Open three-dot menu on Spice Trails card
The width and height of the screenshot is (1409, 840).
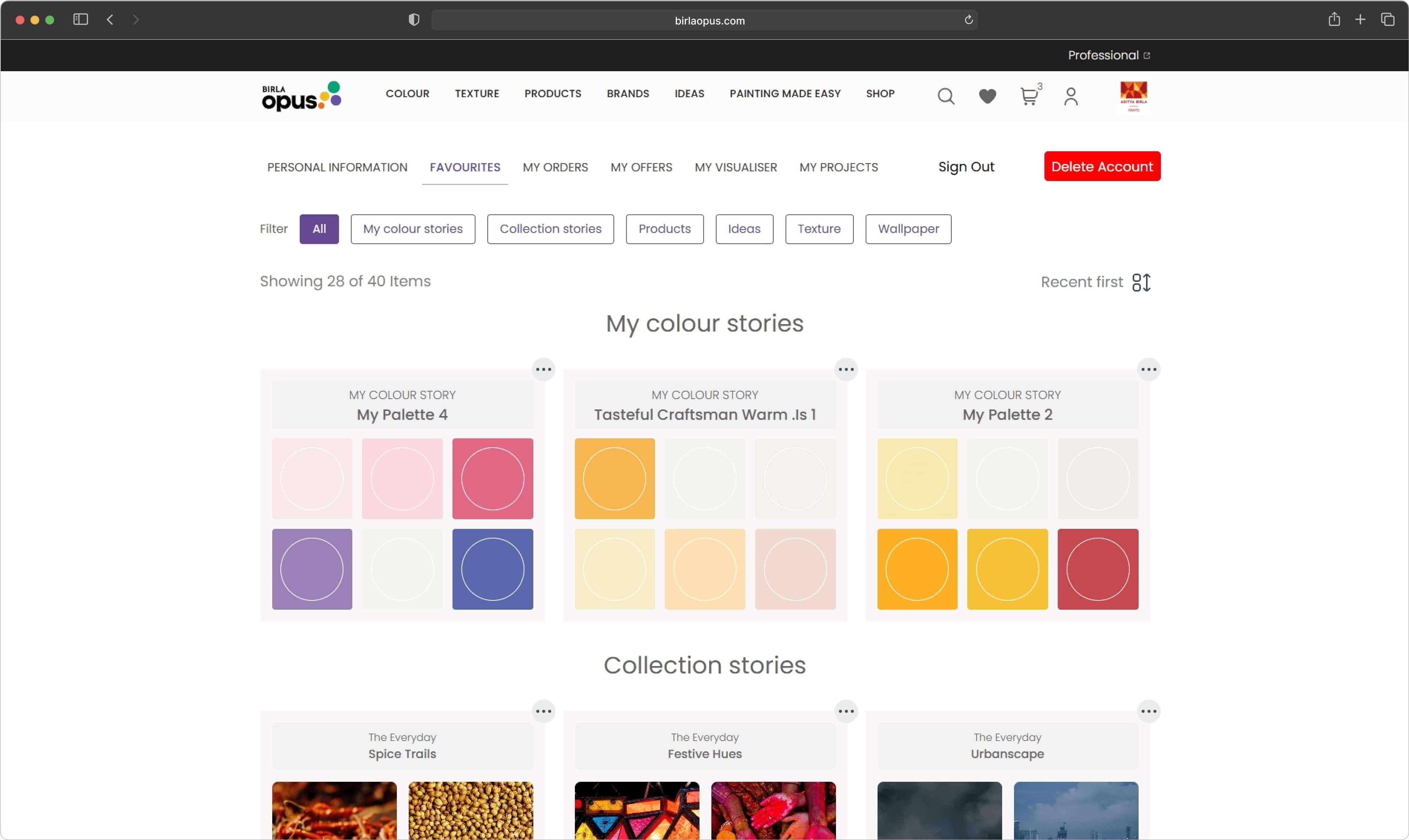543,712
